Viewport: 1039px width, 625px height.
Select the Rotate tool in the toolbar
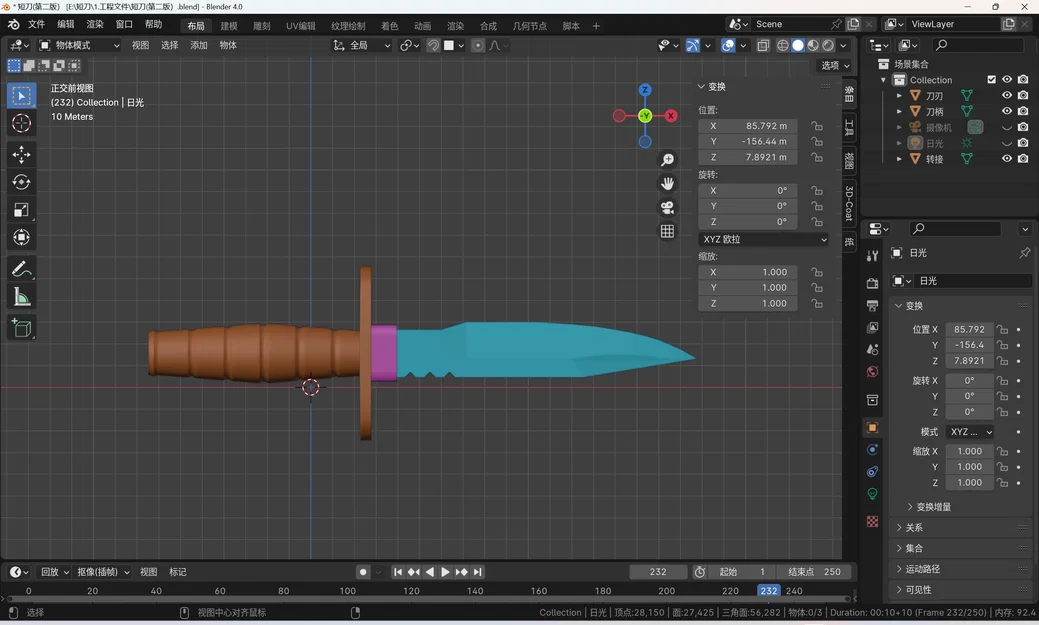(x=21, y=182)
